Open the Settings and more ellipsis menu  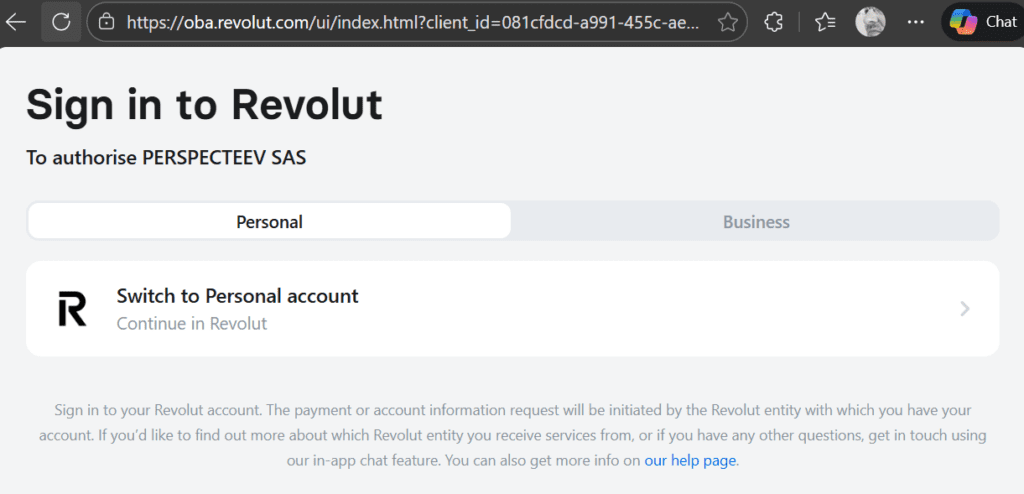point(915,21)
